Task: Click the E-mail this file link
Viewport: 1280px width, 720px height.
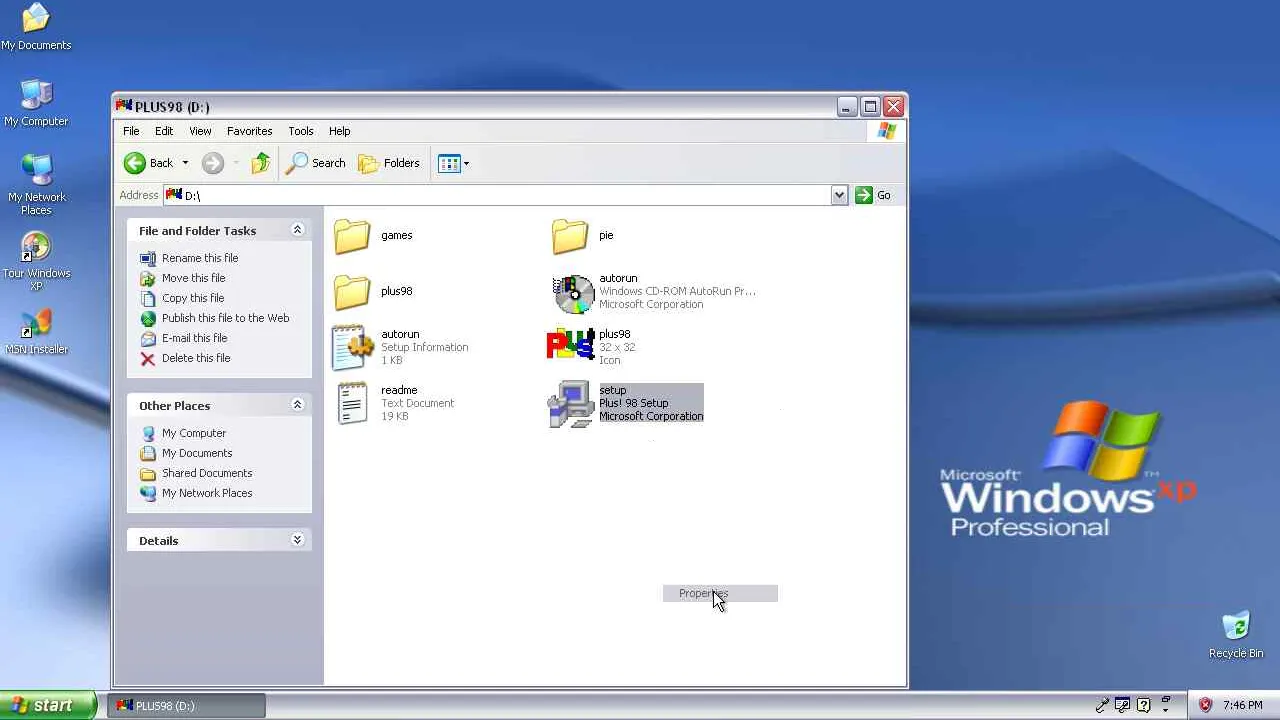Action: pyautogui.click(x=195, y=338)
